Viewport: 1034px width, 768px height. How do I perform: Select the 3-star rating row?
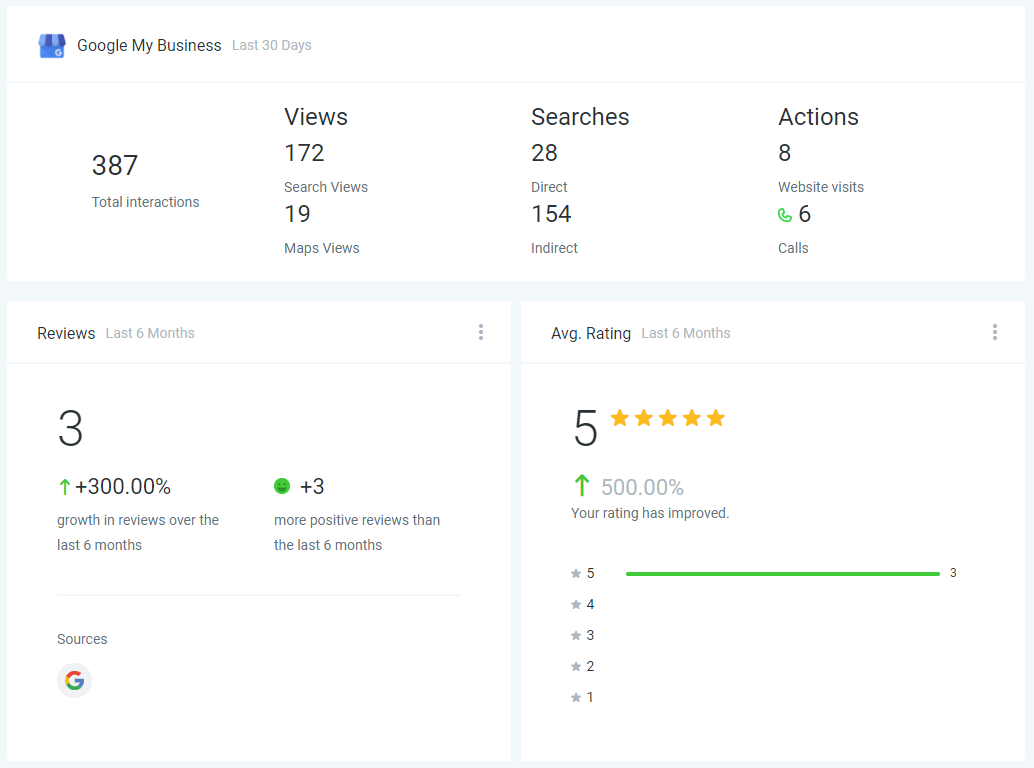coord(583,636)
